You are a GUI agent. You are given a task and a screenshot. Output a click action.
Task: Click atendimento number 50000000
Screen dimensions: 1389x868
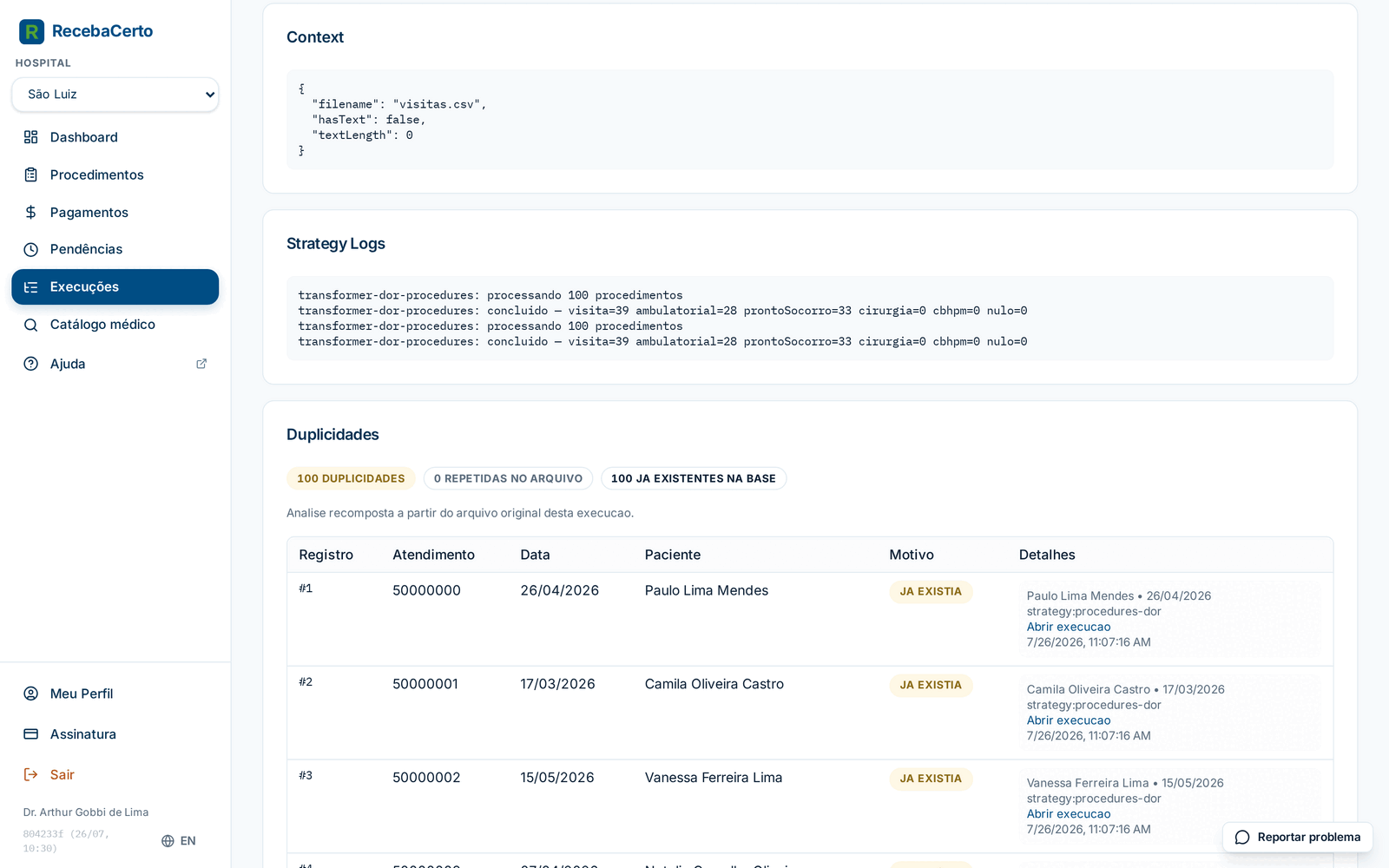coord(426,590)
